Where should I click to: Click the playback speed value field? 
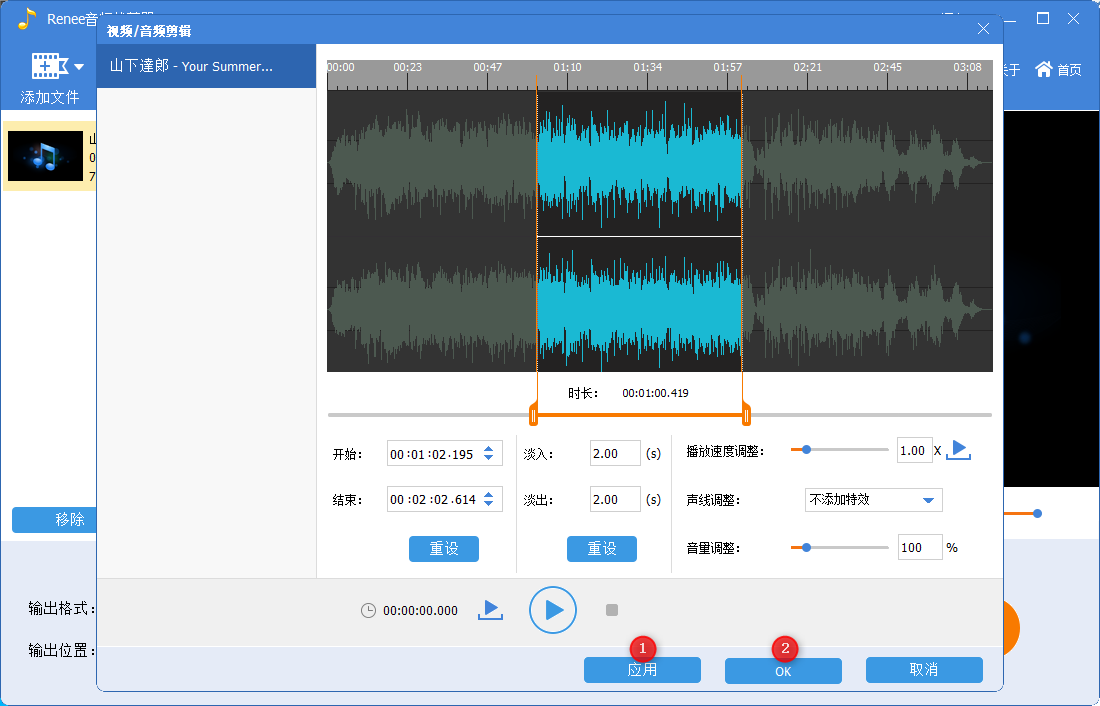pos(915,451)
